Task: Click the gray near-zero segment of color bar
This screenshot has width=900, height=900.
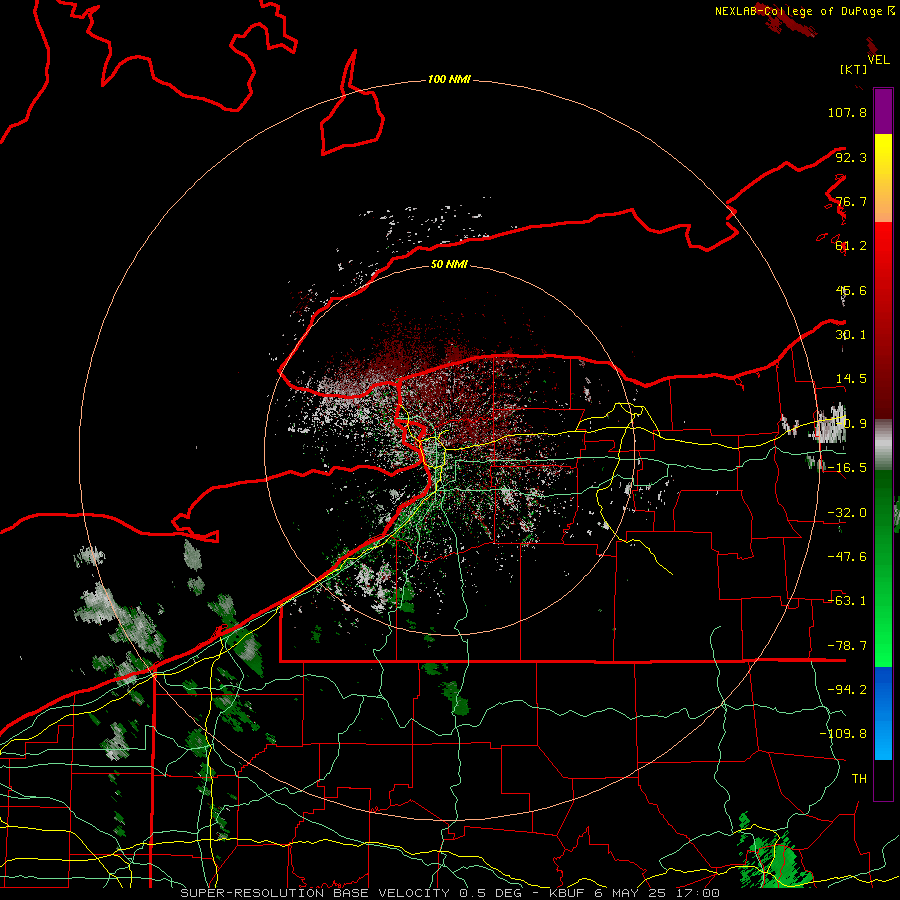Action: (x=883, y=444)
